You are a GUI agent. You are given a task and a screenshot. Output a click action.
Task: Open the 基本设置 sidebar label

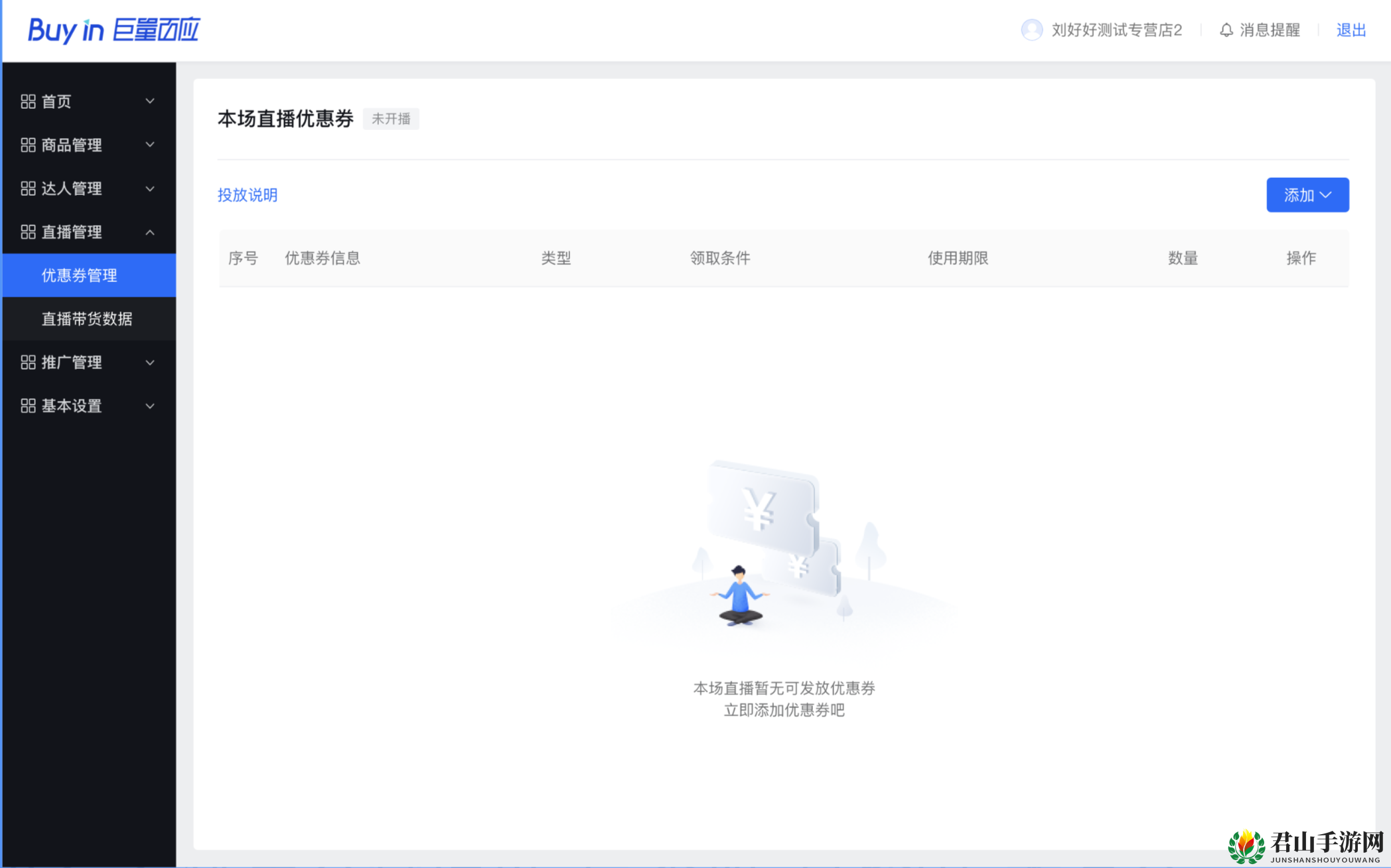(x=72, y=406)
